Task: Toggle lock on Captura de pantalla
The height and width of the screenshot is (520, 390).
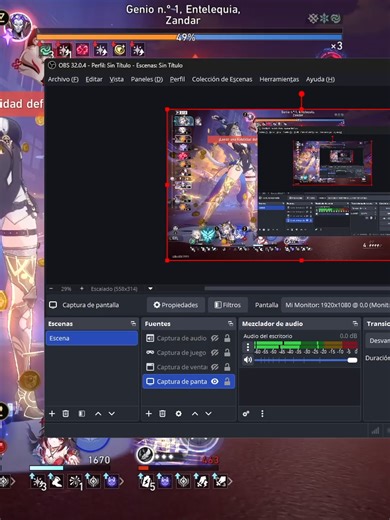Action: [227, 382]
